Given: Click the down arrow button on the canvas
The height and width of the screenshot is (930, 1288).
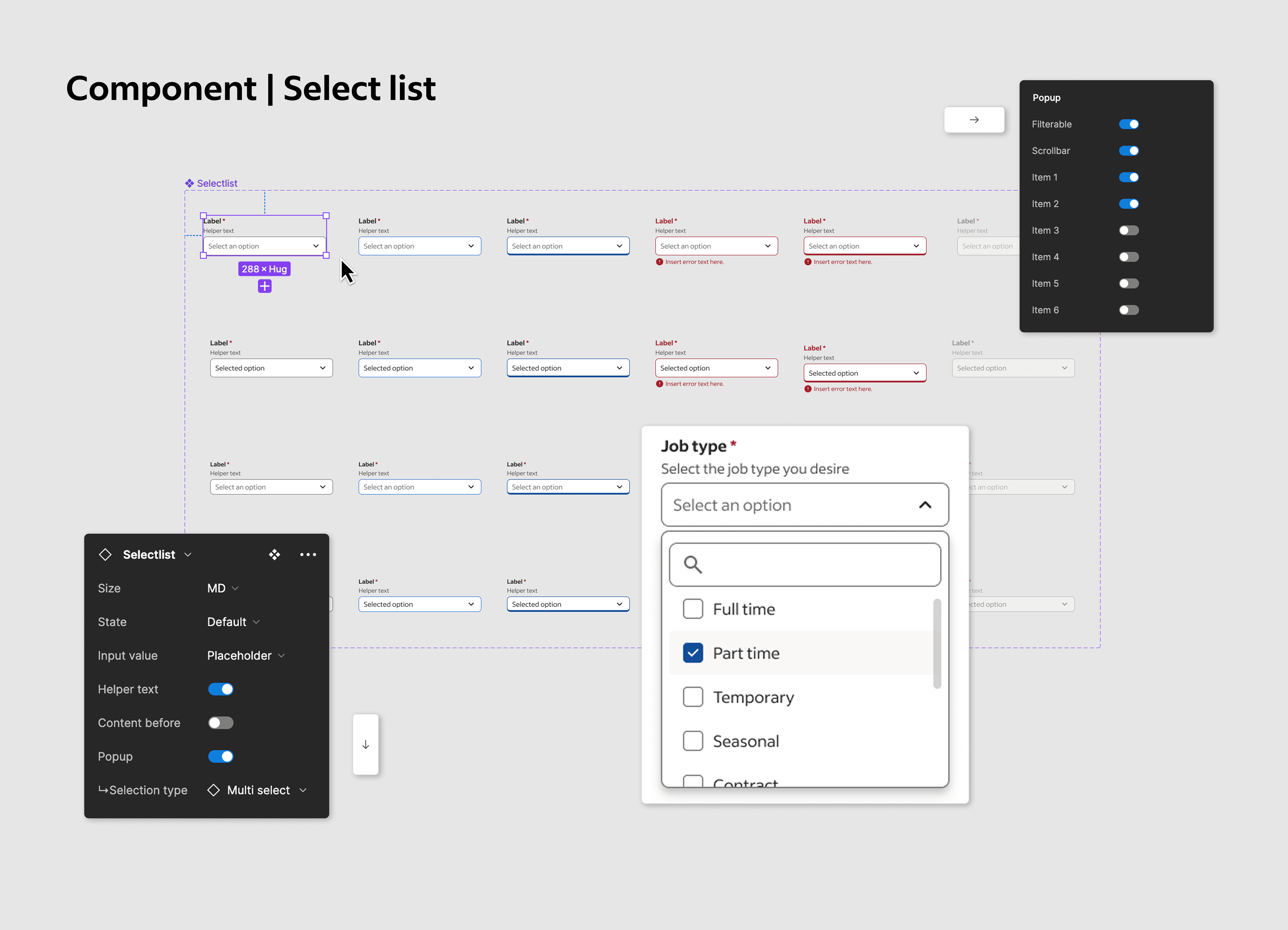Looking at the screenshot, I should [x=365, y=744].
